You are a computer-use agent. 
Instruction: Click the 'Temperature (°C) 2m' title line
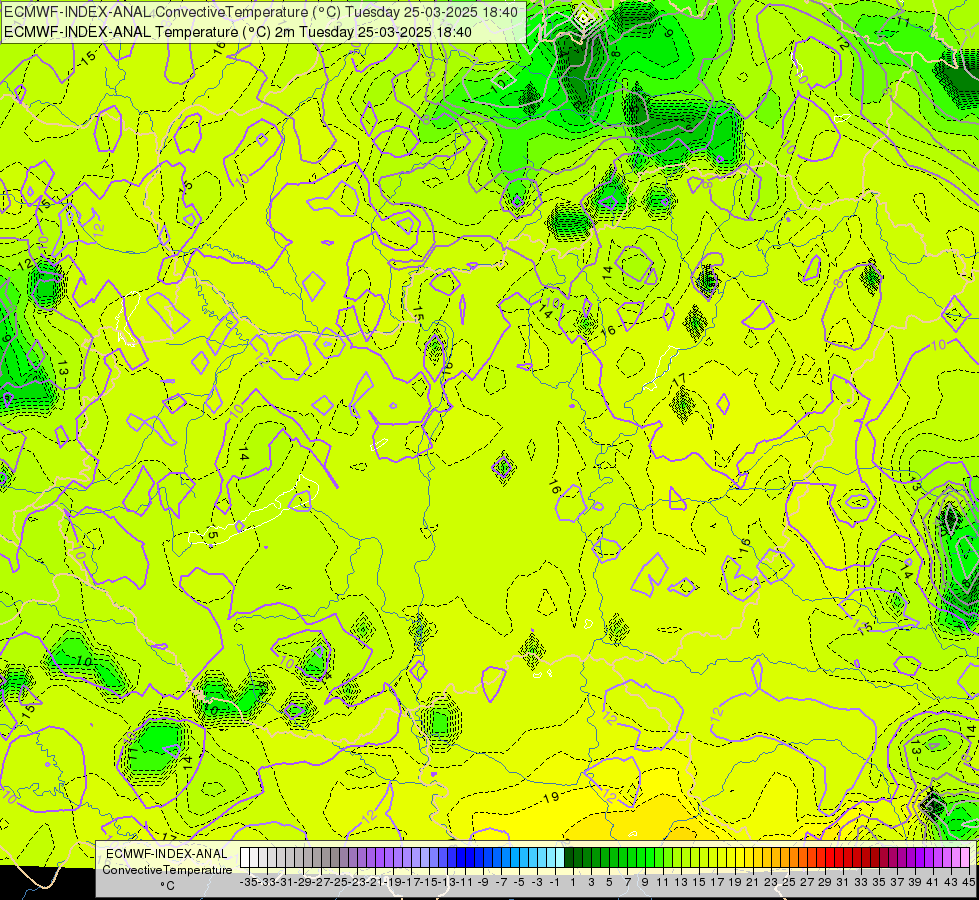pos(238,32)
